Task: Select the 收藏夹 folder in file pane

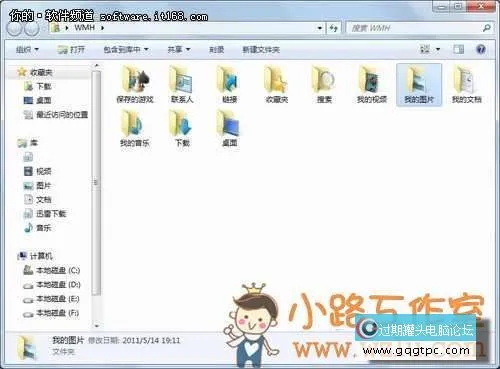Action: pos(276,85)
